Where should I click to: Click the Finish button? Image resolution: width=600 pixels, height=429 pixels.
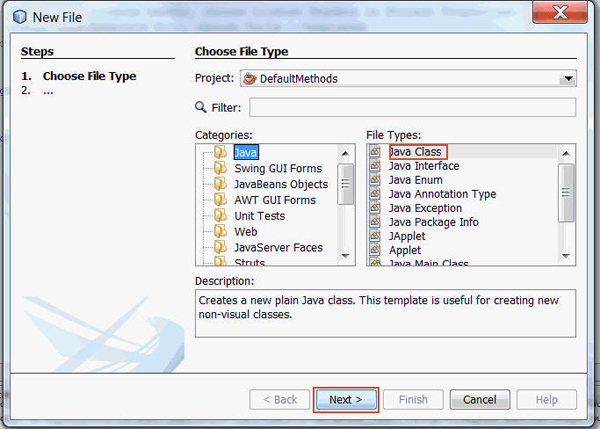(413, 400)
